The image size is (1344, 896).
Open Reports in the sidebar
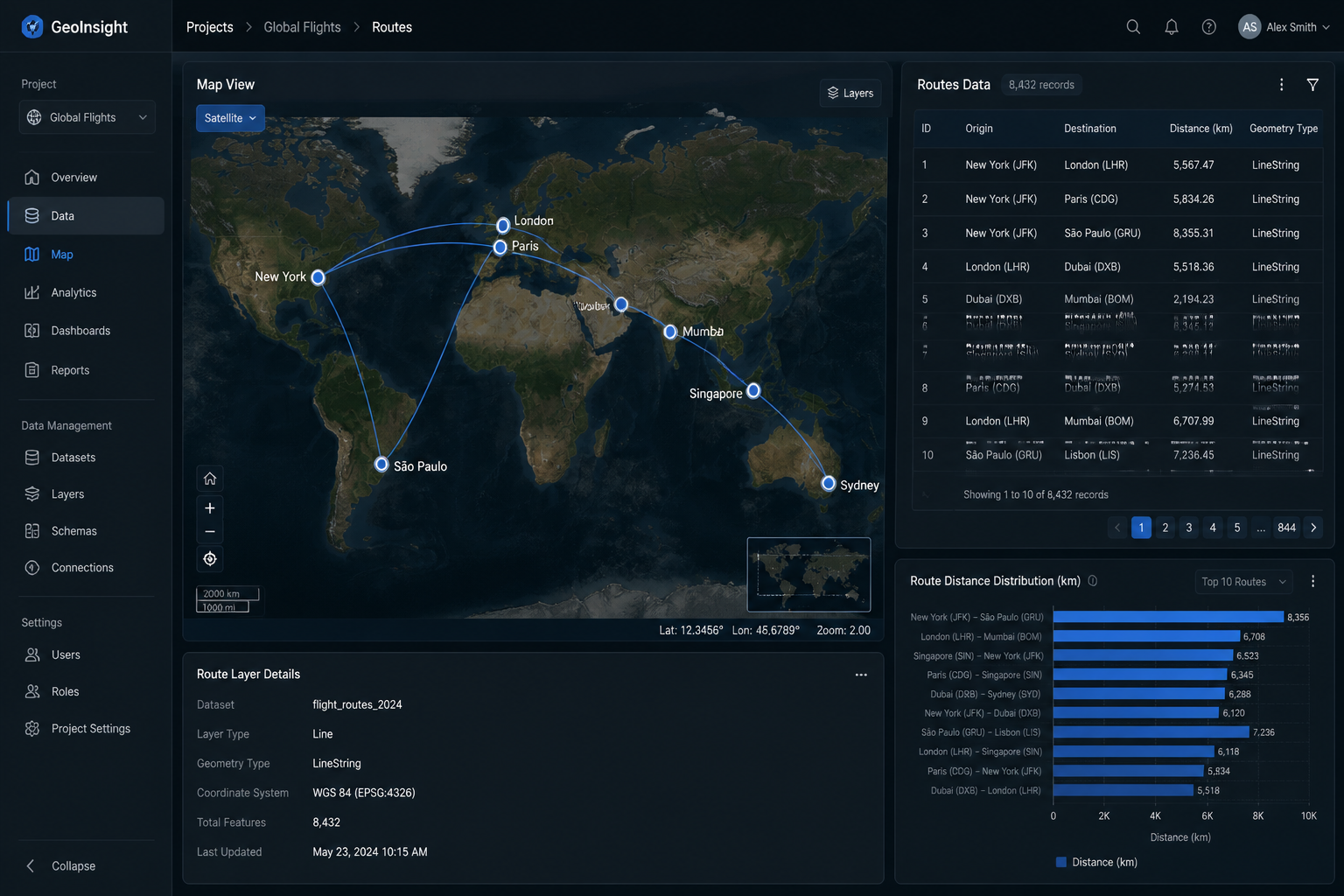(x=86, y=370)
